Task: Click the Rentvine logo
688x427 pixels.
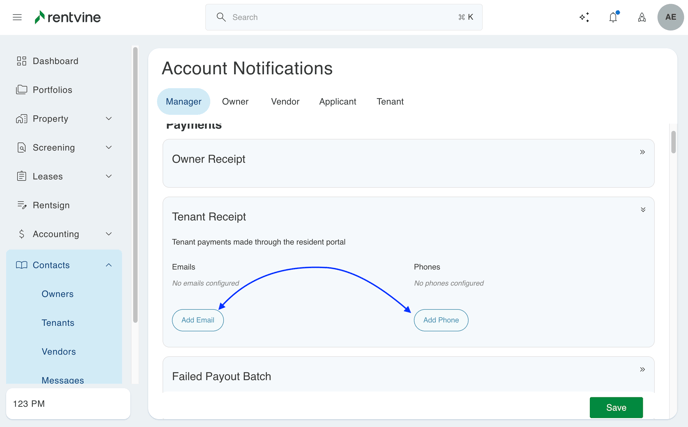Action: [x=67, y=17]
